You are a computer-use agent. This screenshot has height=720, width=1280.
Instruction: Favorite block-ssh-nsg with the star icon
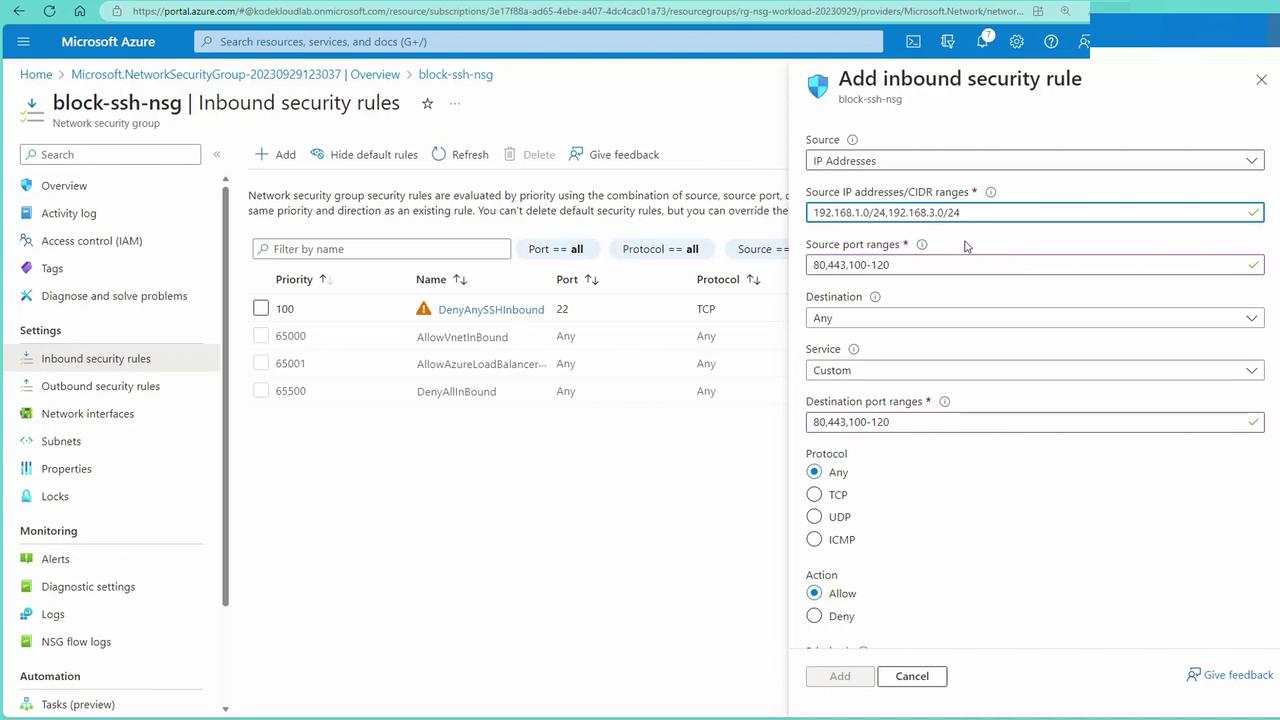click(x=427, y=104)
